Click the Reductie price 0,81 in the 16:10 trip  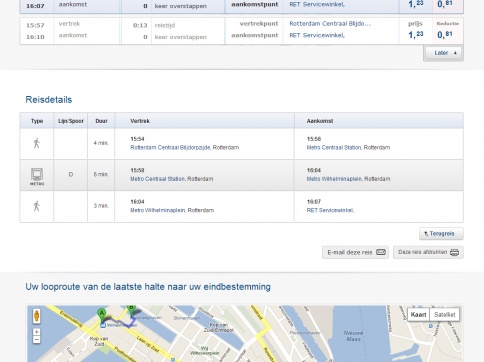click(x=445, y=34)
